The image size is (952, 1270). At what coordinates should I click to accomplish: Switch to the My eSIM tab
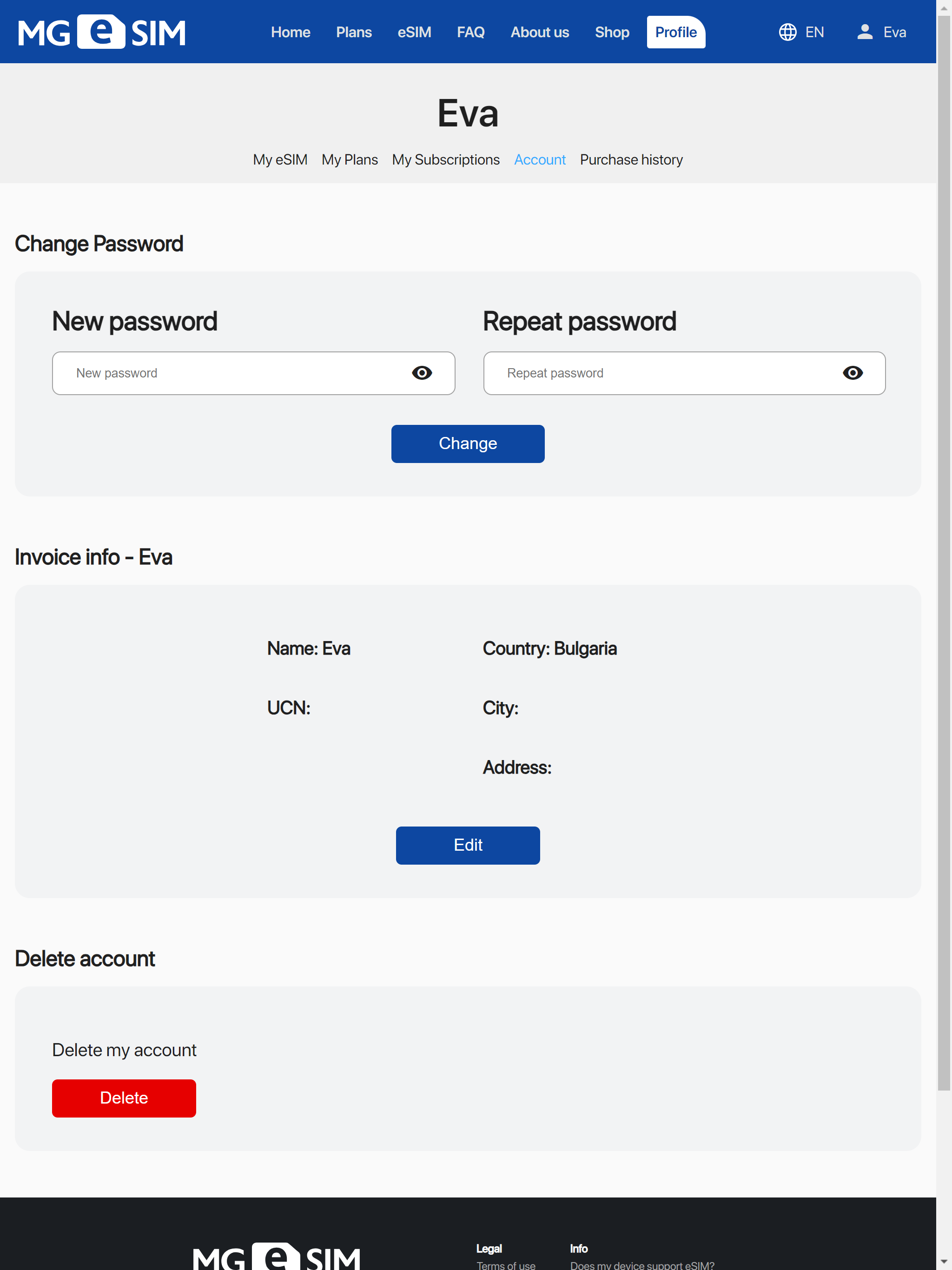tap(280, 159)
